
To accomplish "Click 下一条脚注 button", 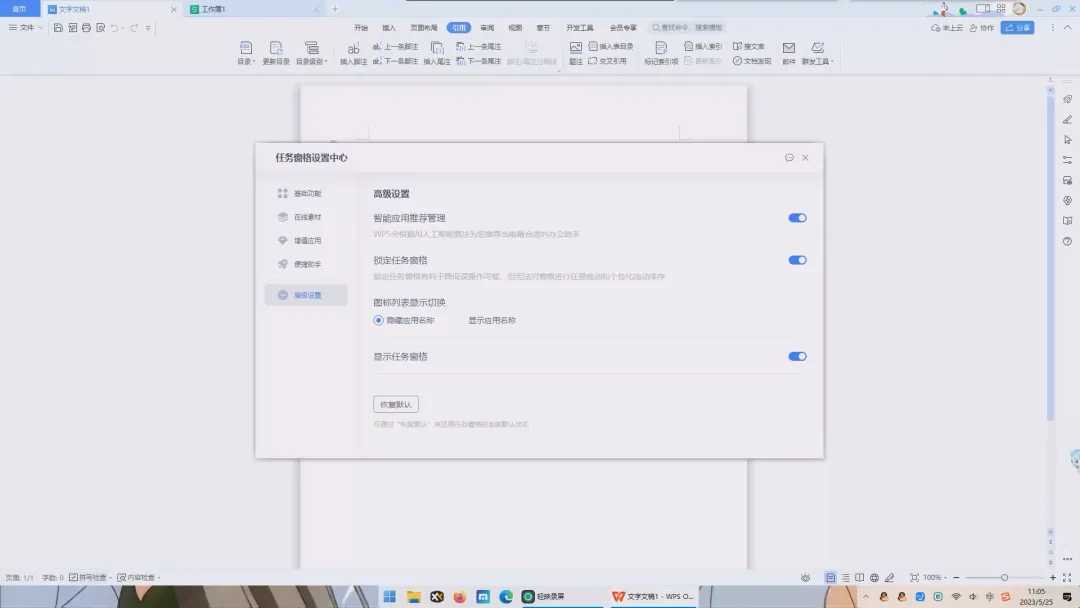I will (395, 61).
